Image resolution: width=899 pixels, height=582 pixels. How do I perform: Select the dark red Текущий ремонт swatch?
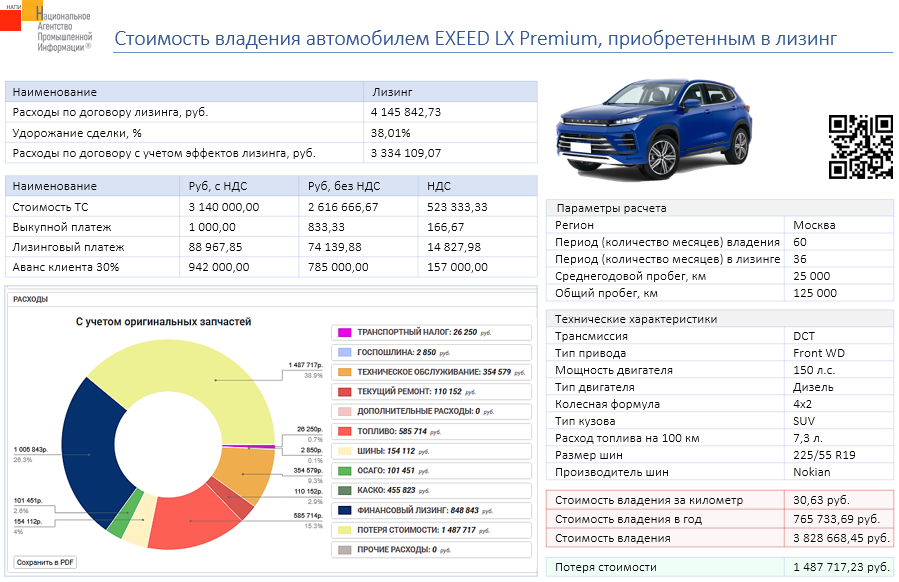click(344, 392)
